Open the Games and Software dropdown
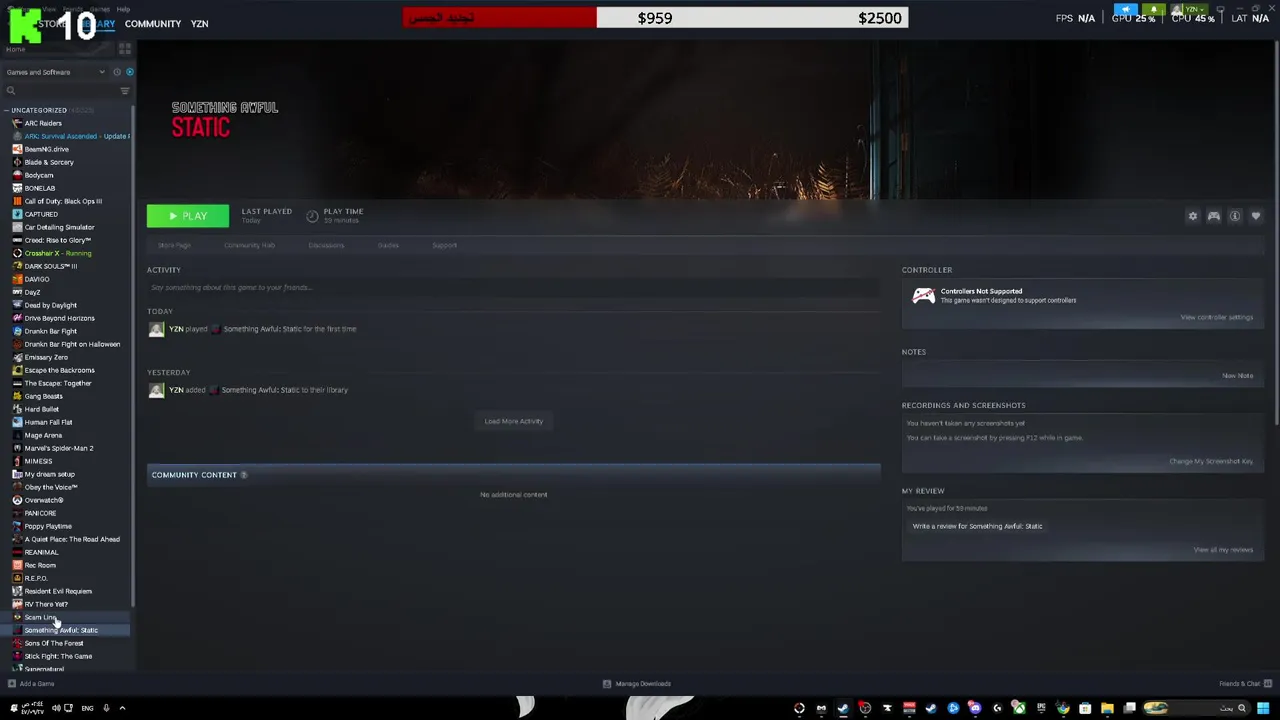 (x=55, y=72)
